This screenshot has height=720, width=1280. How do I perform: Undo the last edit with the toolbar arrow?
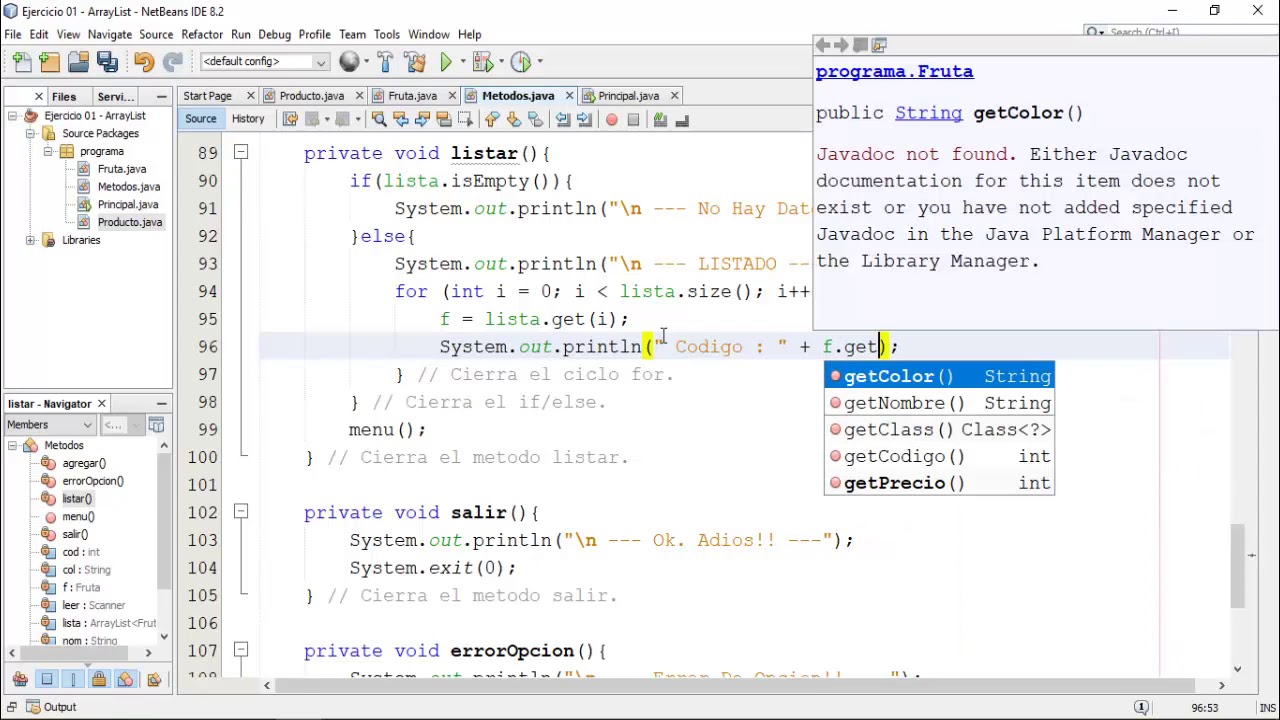[143, 62]
